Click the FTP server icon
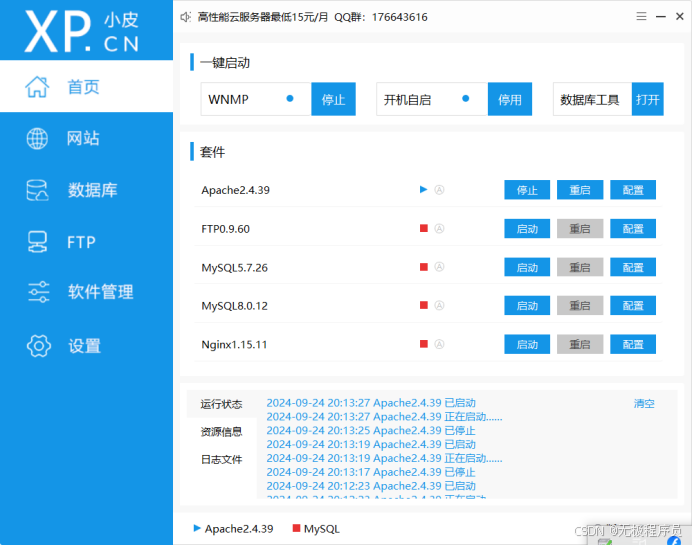The image size is (692, 545). (38, 242)
